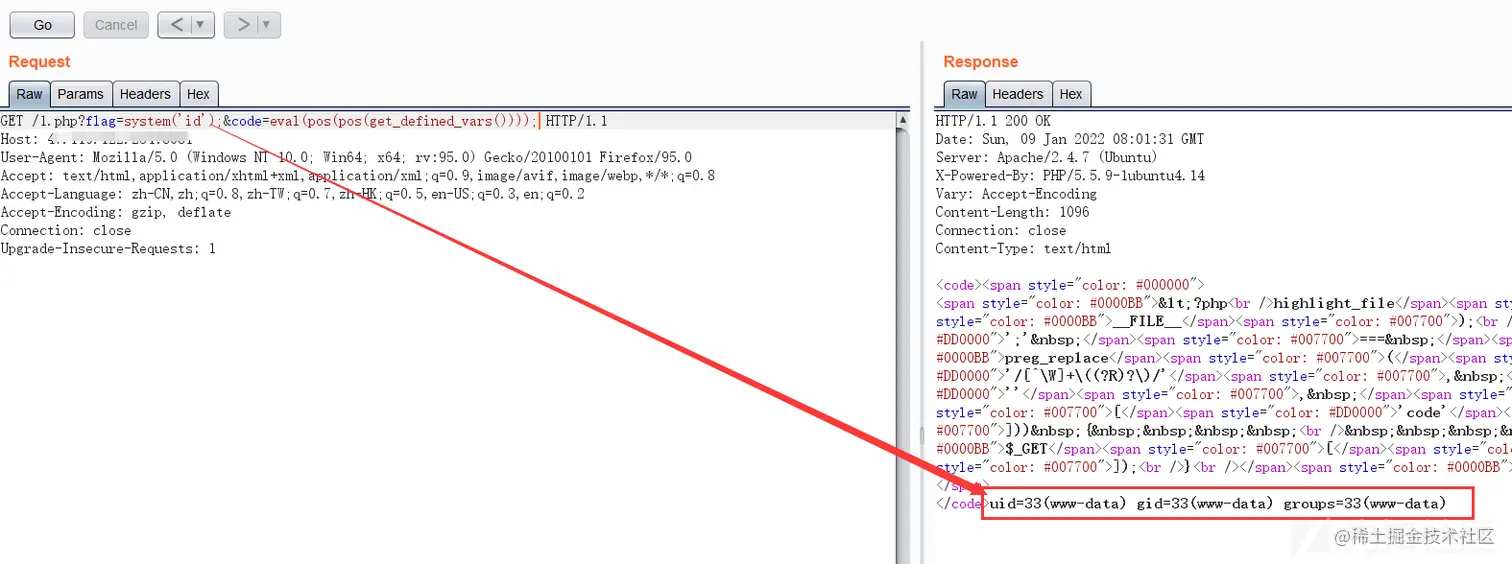Click the Server: Apache/2.4.7 line

point(1046,157)
